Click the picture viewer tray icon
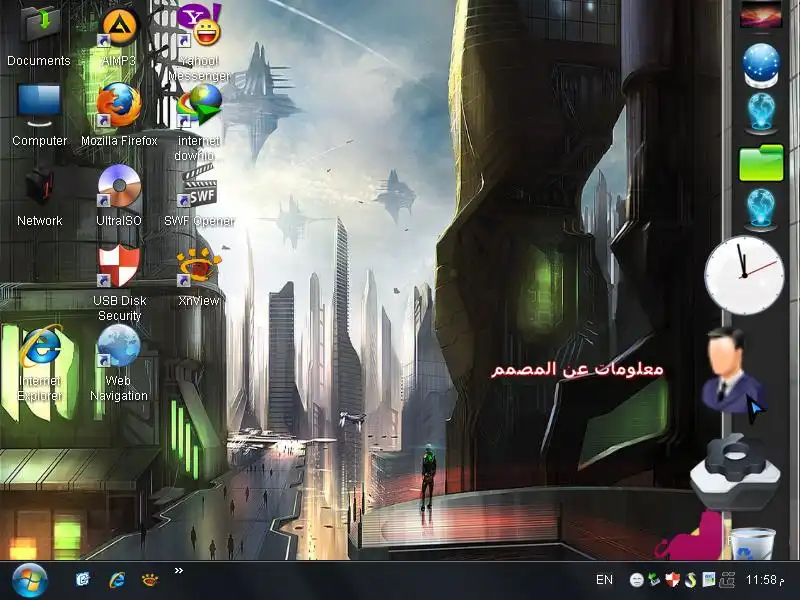 708,580
